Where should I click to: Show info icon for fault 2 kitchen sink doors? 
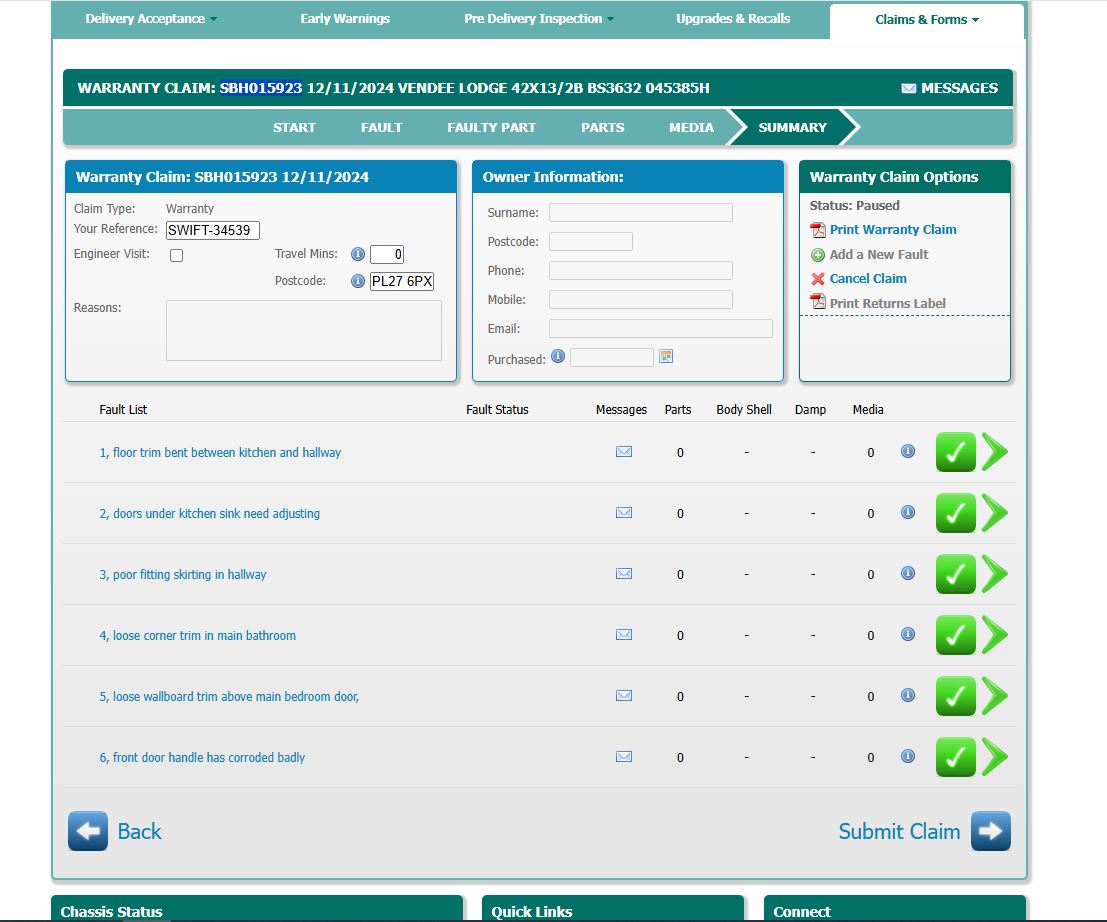[908, 512]
